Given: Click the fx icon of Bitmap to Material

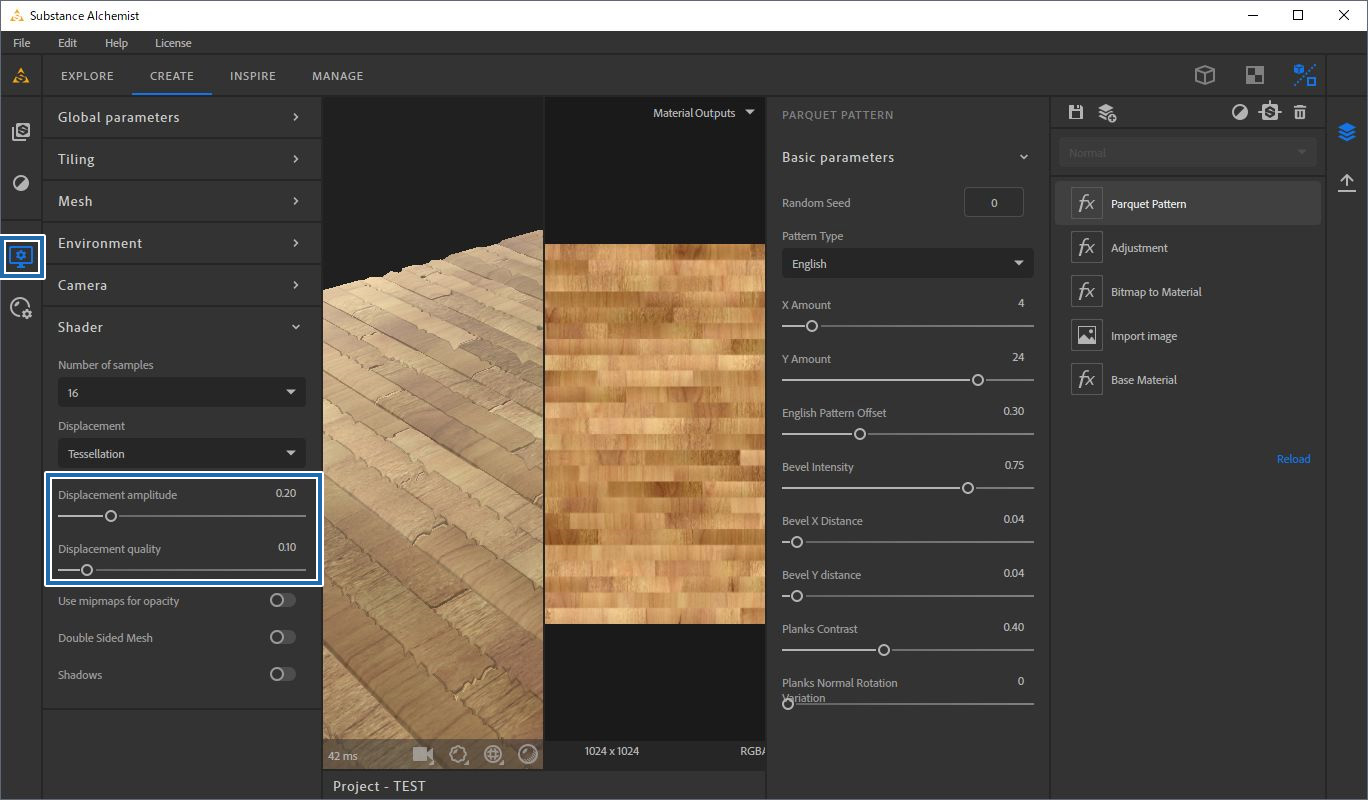Looking at the screenshot, I should 1086,291.
